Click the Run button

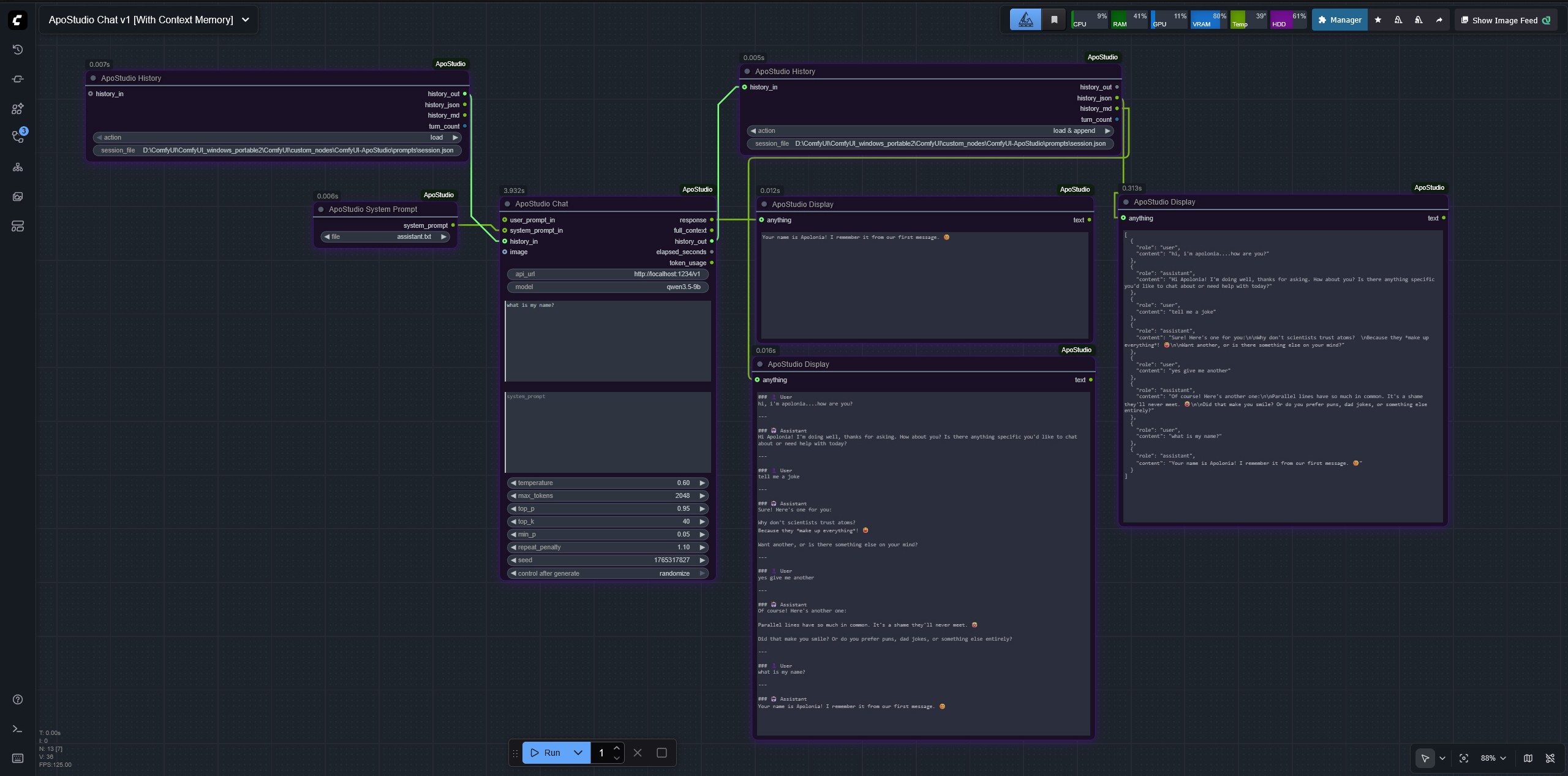(x=545, y=753)
